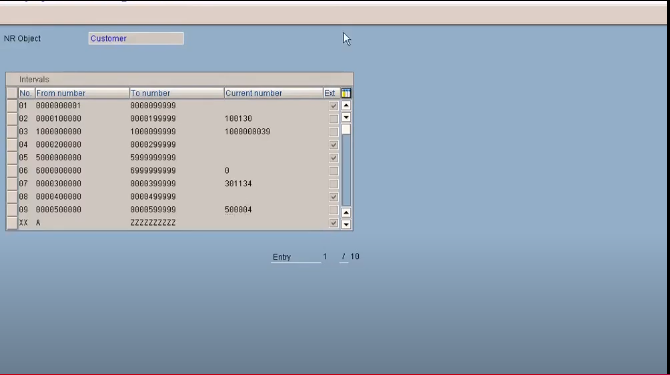Image resolution: width=670 pixels, height=375 pixels.
Task: Toggle the Ext checkbox for interval 08
Action: click(x=333, y=197)
